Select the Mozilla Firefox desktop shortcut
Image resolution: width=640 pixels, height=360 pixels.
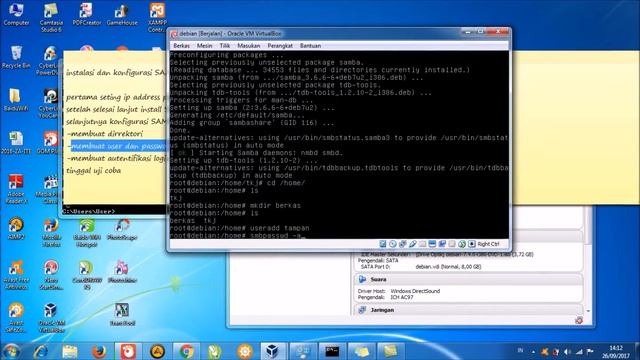click(x=51, y=232)
